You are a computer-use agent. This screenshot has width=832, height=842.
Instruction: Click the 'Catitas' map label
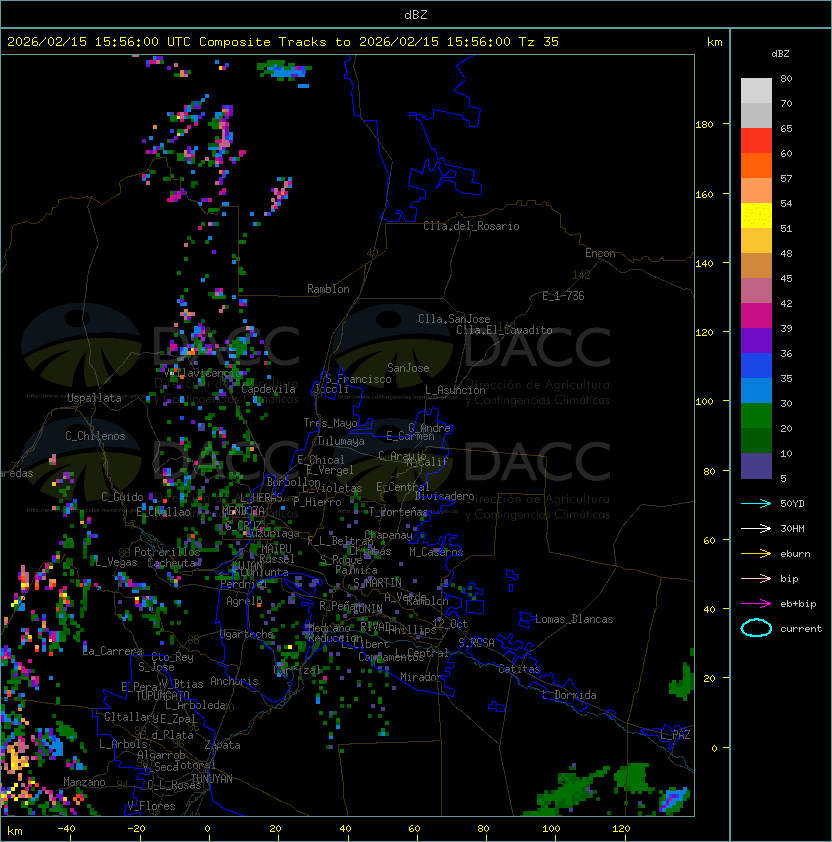click(519, 669)
